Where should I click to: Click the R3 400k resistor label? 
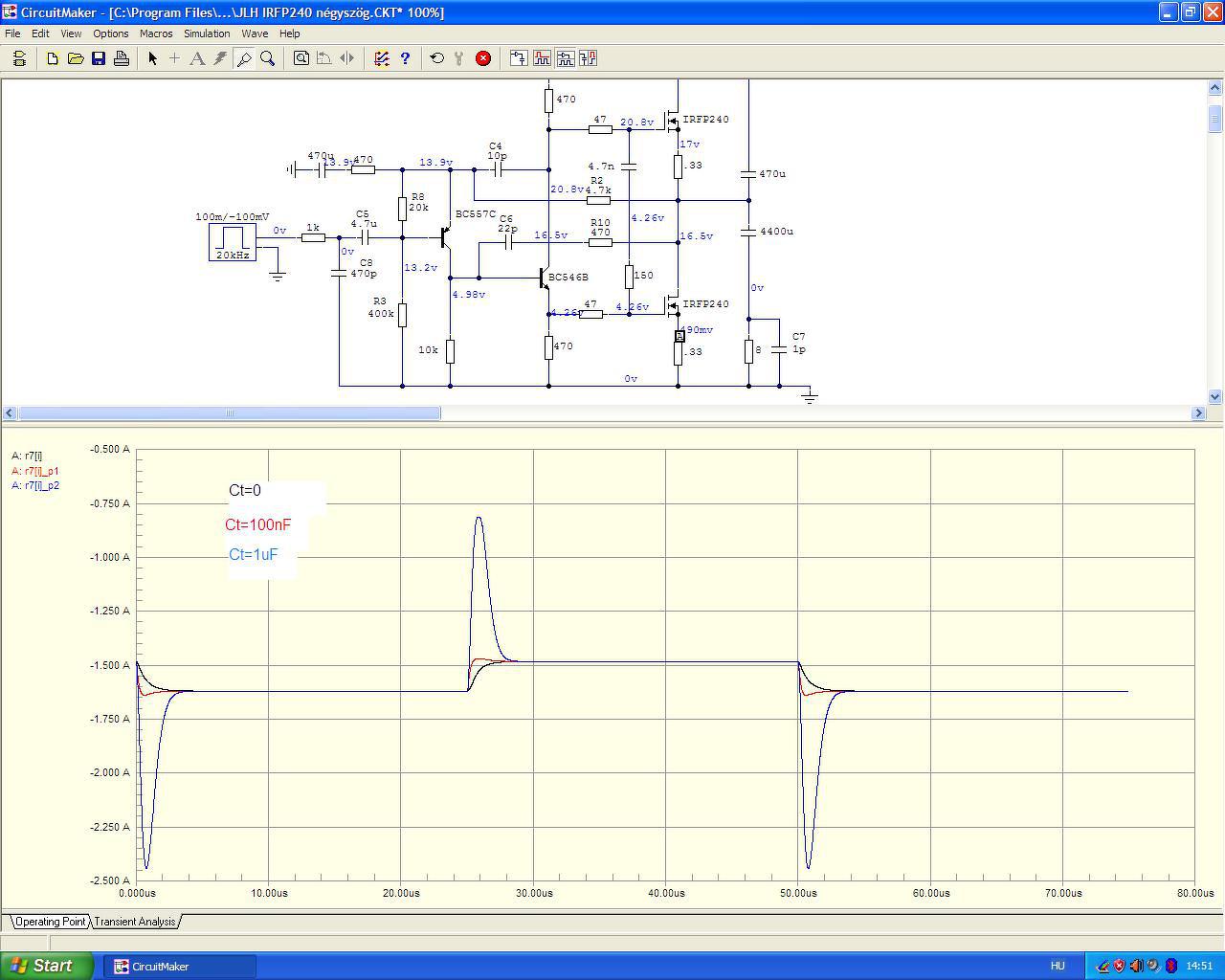[381, 307]
